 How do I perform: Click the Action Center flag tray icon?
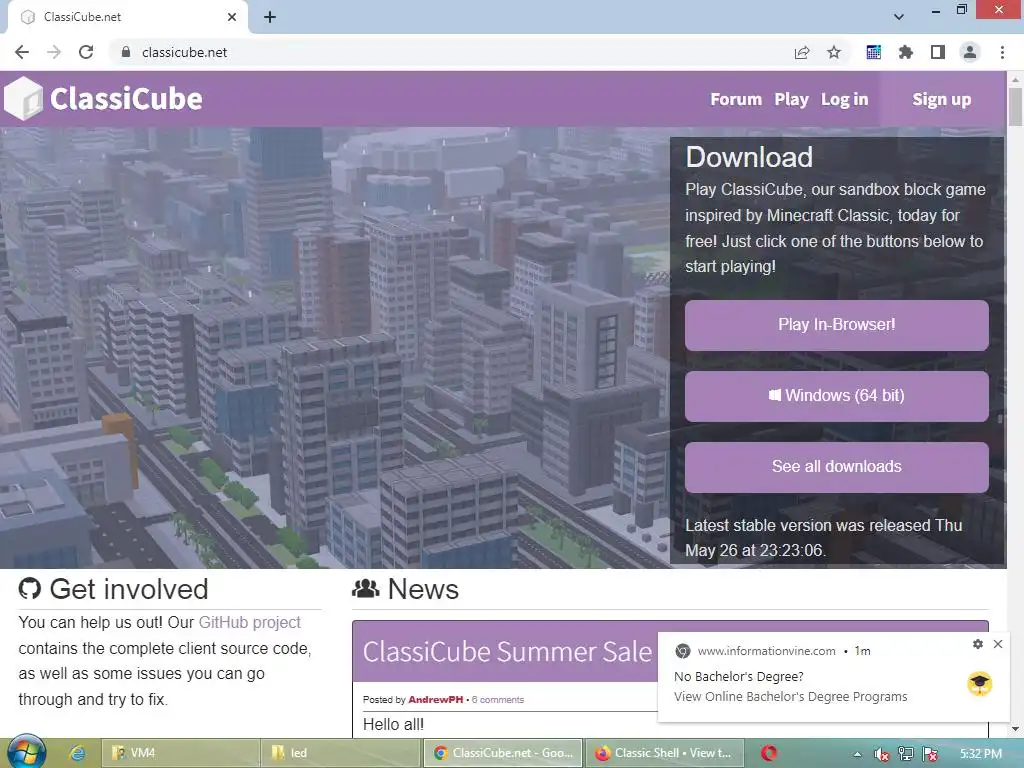point(931,754)
